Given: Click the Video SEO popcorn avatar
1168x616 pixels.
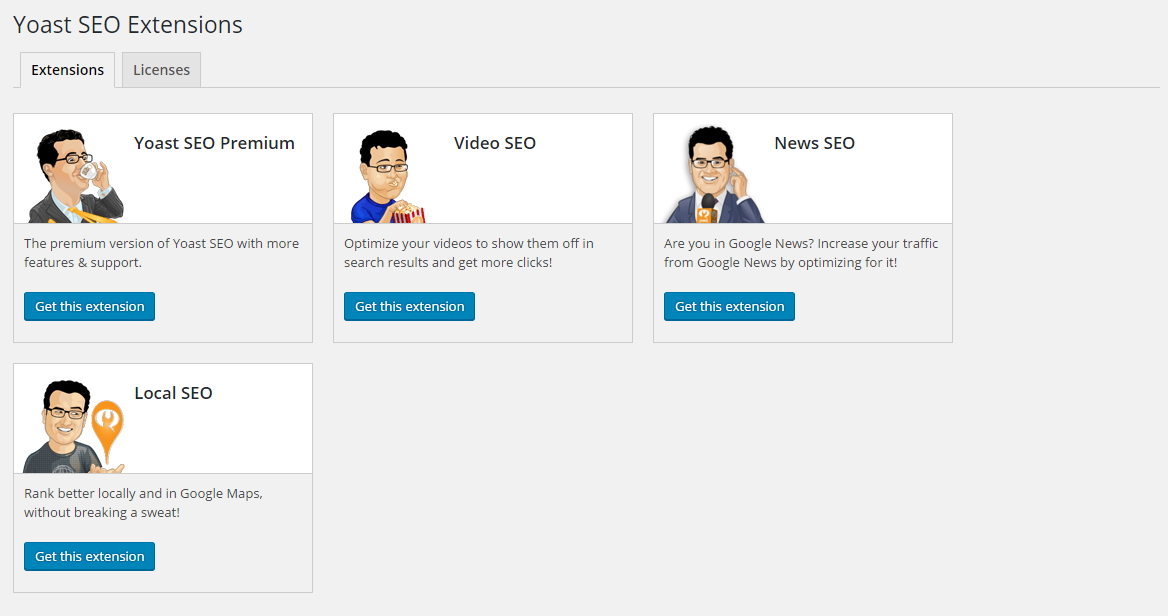Looking at the screenshot, I should [x=388, y=177].
